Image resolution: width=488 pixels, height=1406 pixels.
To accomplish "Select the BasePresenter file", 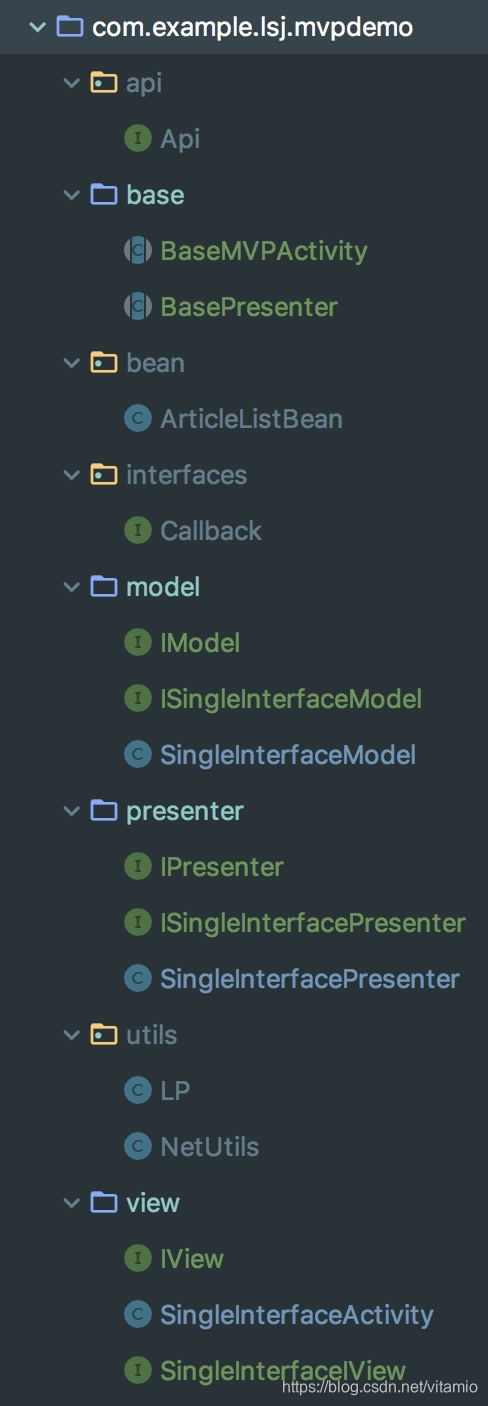I will [x=249, y=306].
